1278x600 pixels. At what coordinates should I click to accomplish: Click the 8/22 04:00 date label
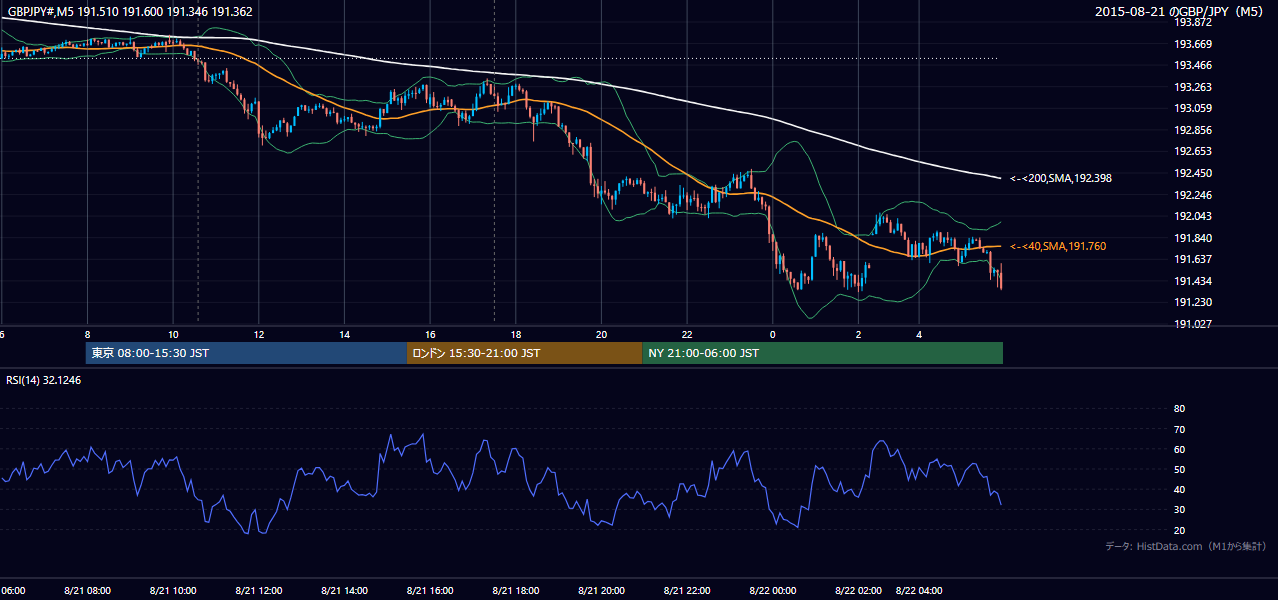click(x=919, y=591)
